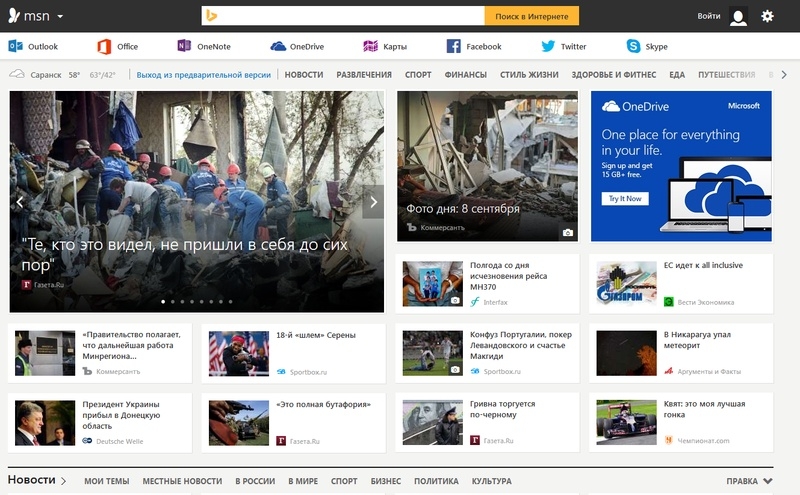
Task: Launch Skype from the services bar
Action: (x=634, y=46)
